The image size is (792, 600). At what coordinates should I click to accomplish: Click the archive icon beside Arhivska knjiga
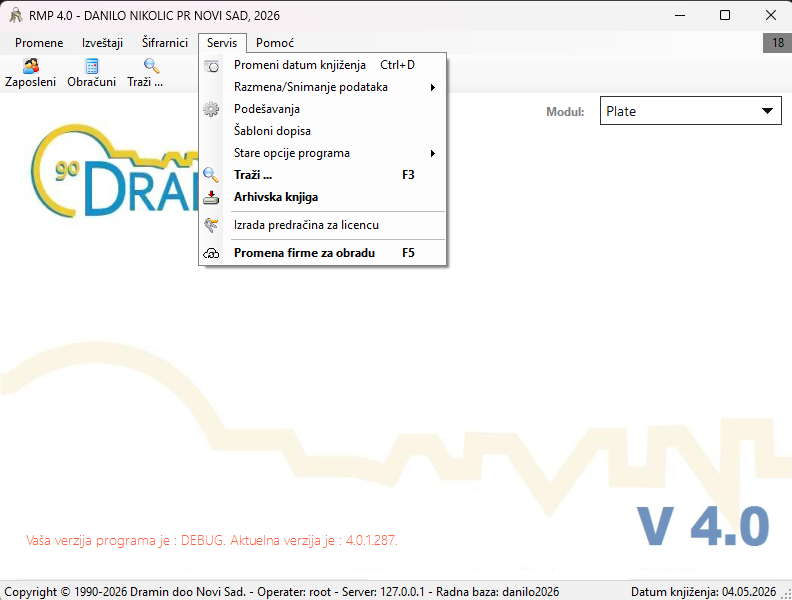(211, 197)
